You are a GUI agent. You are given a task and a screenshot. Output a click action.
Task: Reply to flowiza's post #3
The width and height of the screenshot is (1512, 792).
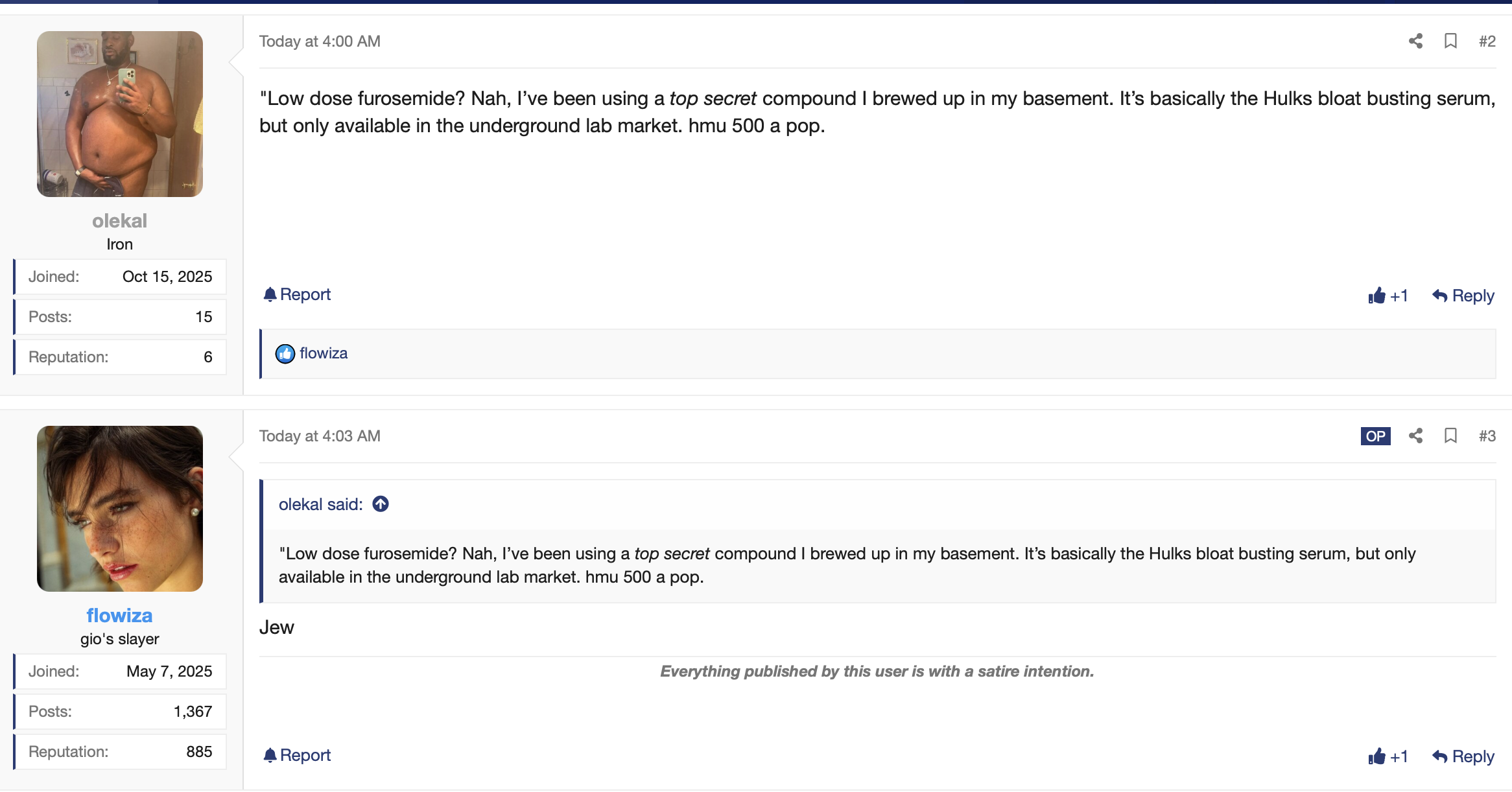click(x=1463, y=756)
